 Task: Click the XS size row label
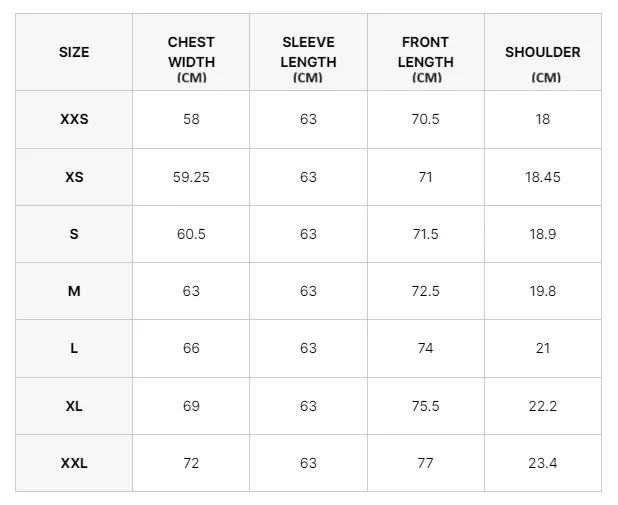pyautogui.click(x=74, y=177)
